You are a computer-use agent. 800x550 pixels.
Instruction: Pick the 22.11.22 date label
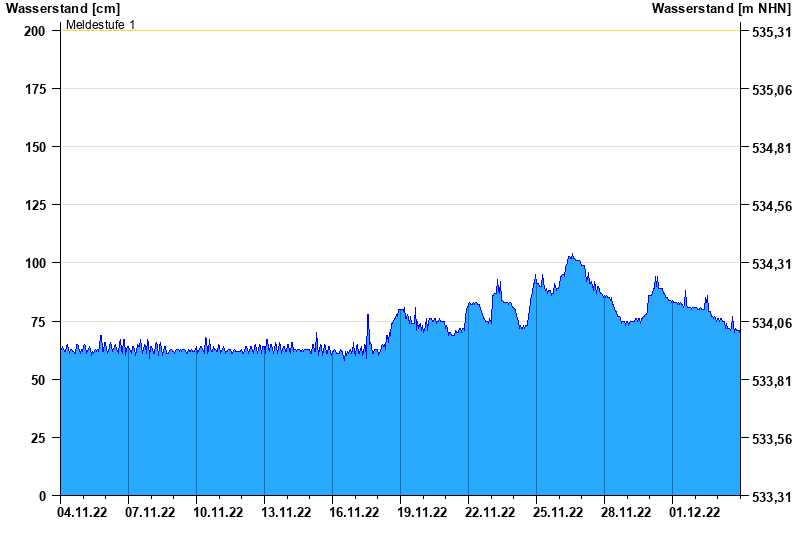(490, 513)
